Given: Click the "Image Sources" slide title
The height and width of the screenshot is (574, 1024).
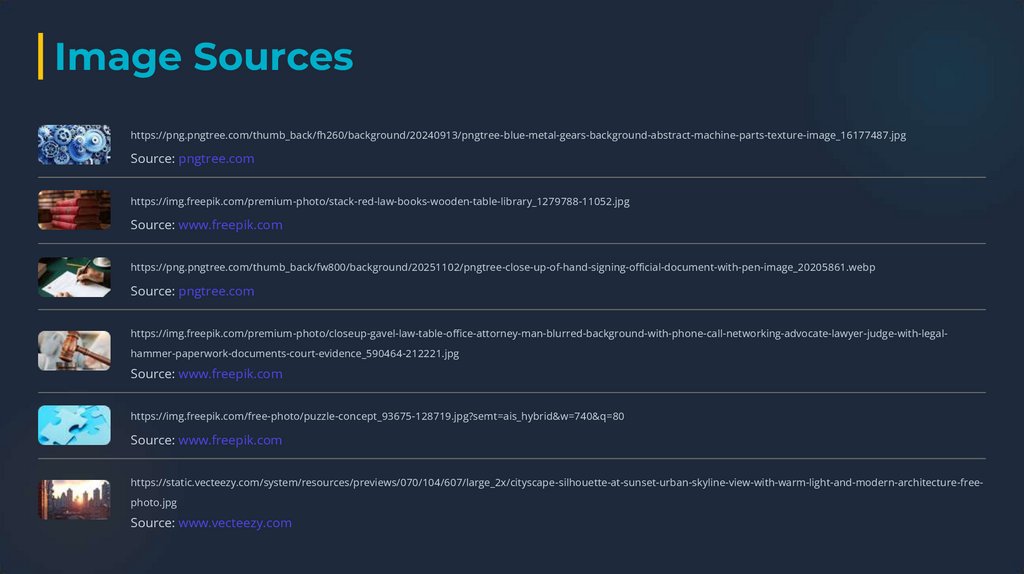Looking at the screenshot, I should [204, 57].
